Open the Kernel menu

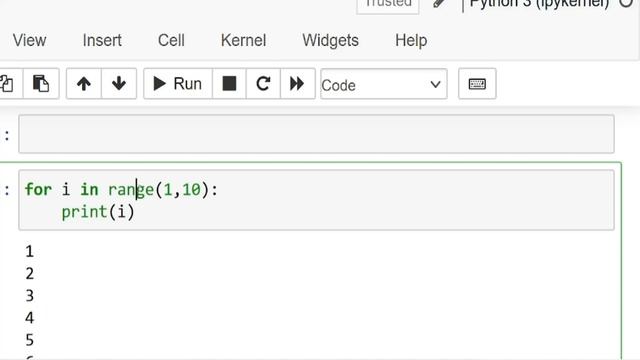243,40
